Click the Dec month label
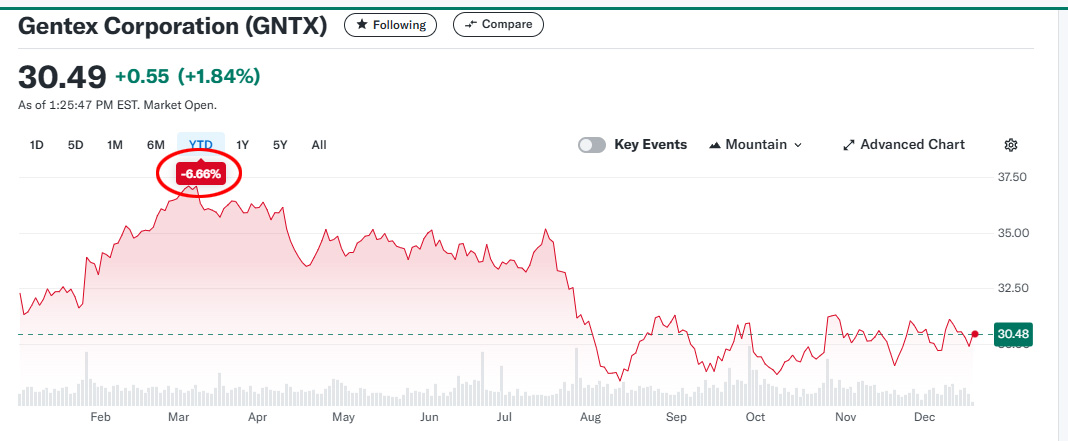1068x441 pixels. pos(924,417)
